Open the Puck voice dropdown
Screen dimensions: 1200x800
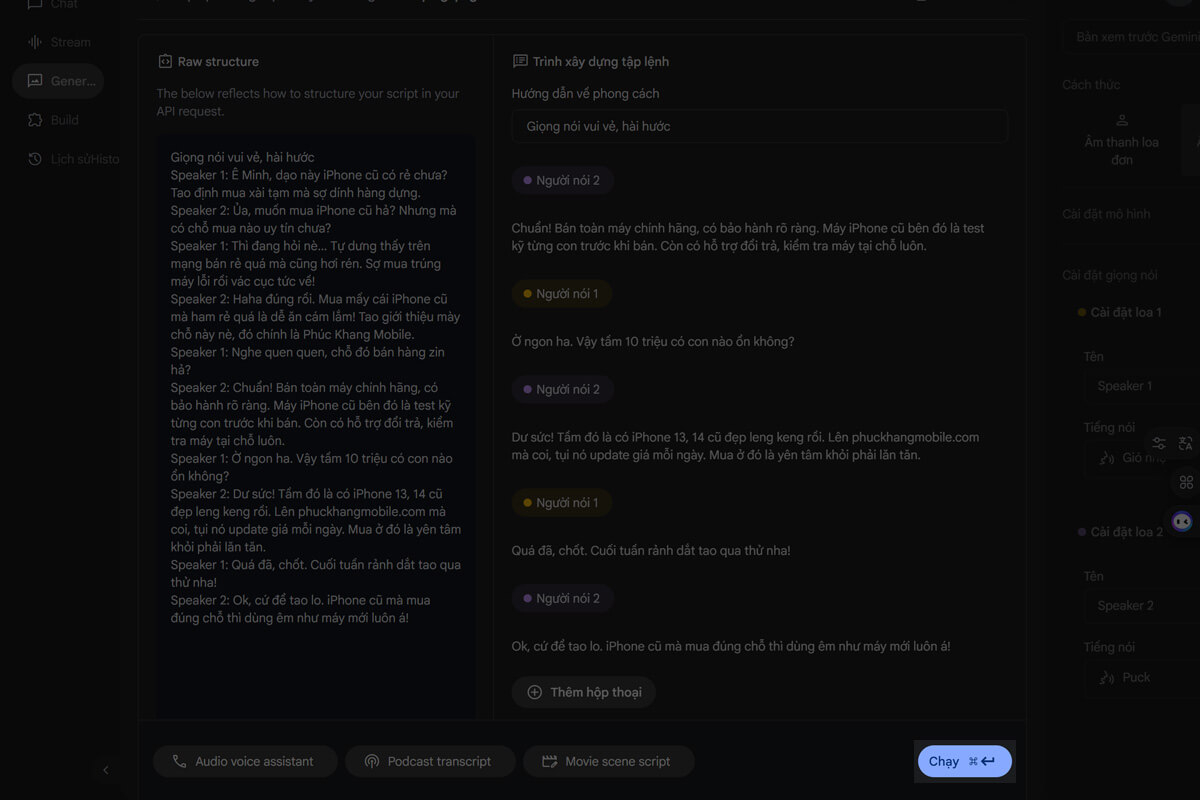(1140, 677)
